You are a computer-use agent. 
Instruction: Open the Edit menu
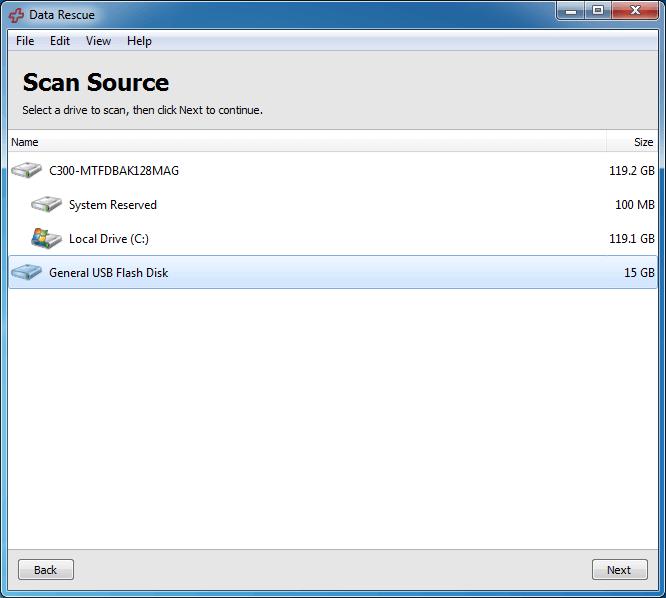coord(60,41)
